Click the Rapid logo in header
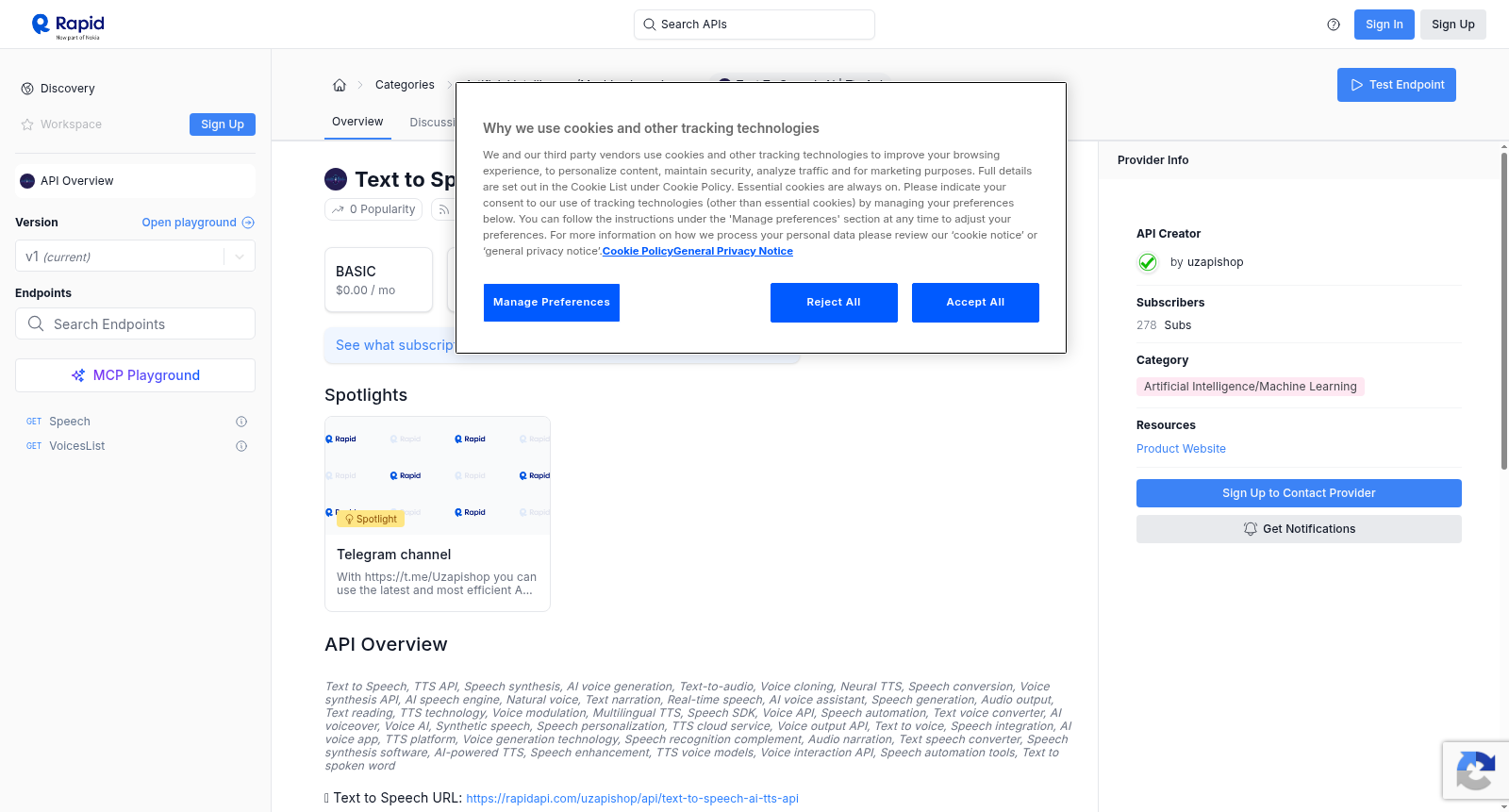Viewport: 1509px width, 812px height. point(68,25)
